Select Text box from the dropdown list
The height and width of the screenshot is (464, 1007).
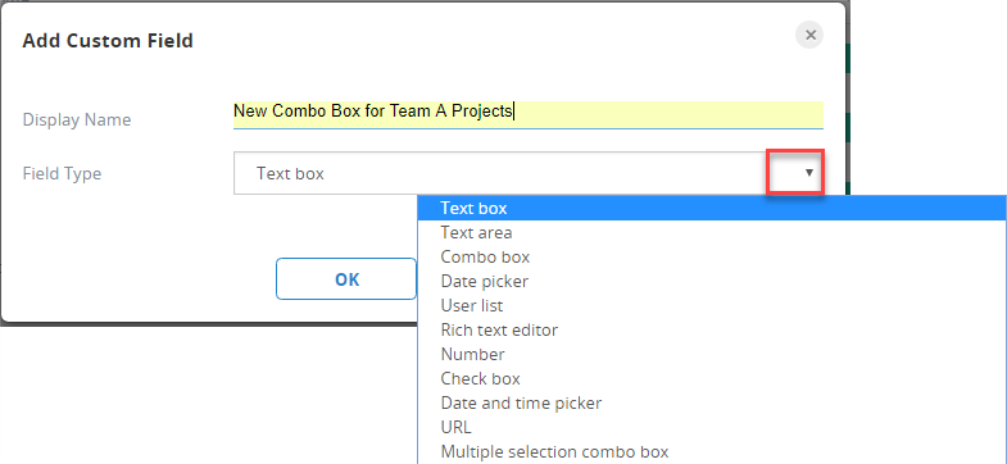(x=474, y=208)
